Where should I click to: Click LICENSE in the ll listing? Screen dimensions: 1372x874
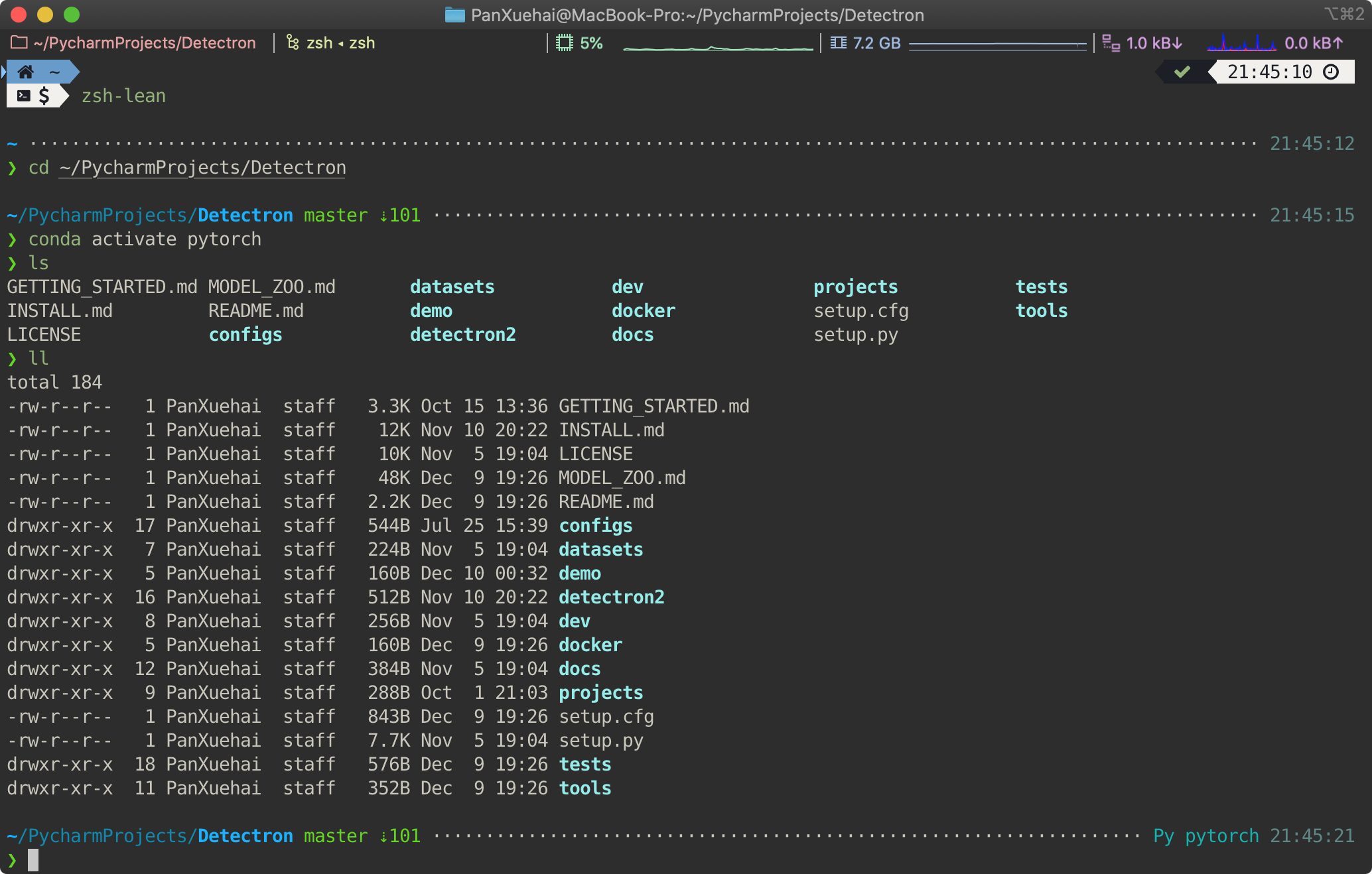click(x=596, y=454)
